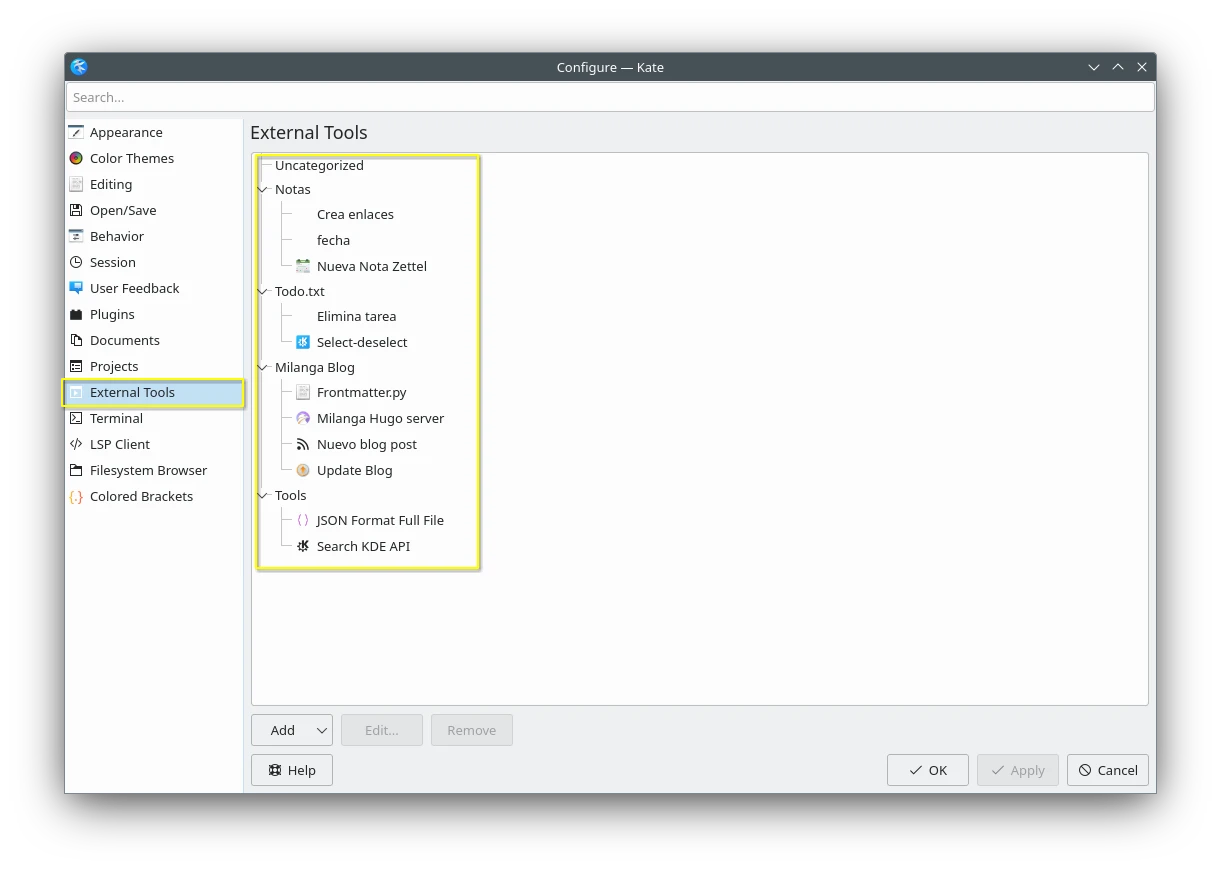Collapse the Notas category
This screenshot has width=1221, height=870.
264,189
